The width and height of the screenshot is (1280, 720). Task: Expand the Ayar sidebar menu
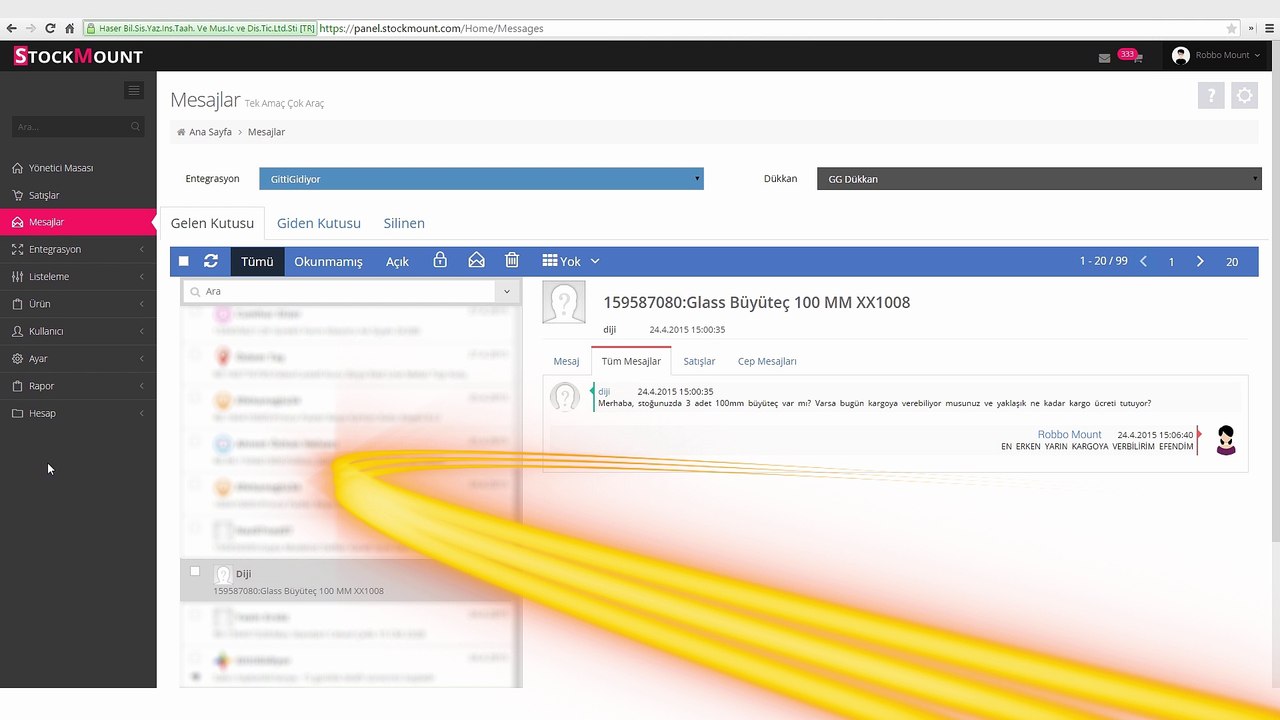(78, 358)
